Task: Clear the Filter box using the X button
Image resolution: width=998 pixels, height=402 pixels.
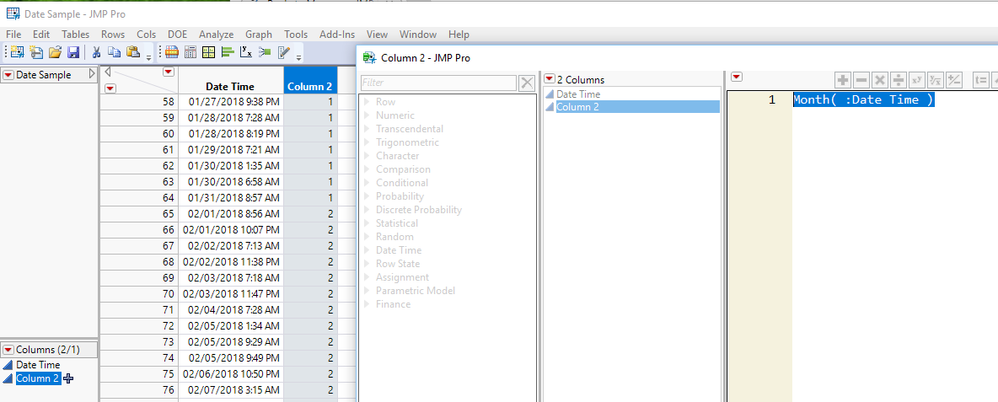Action: [527, 83]
